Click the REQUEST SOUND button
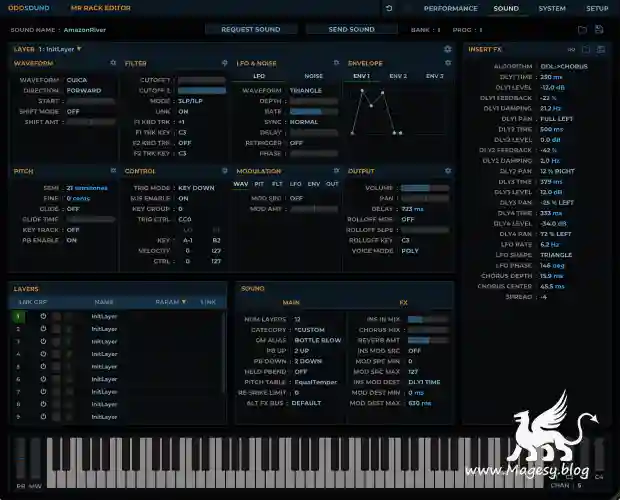Viewport: 620px width, 500px height. pos(251,29)
